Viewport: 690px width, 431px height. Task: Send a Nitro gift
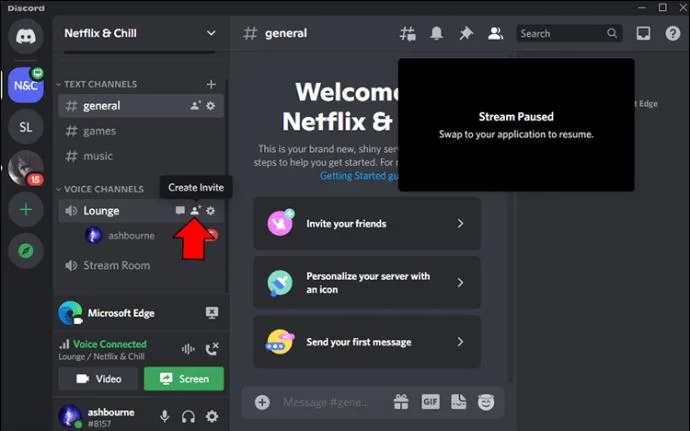tap(401, 402)
